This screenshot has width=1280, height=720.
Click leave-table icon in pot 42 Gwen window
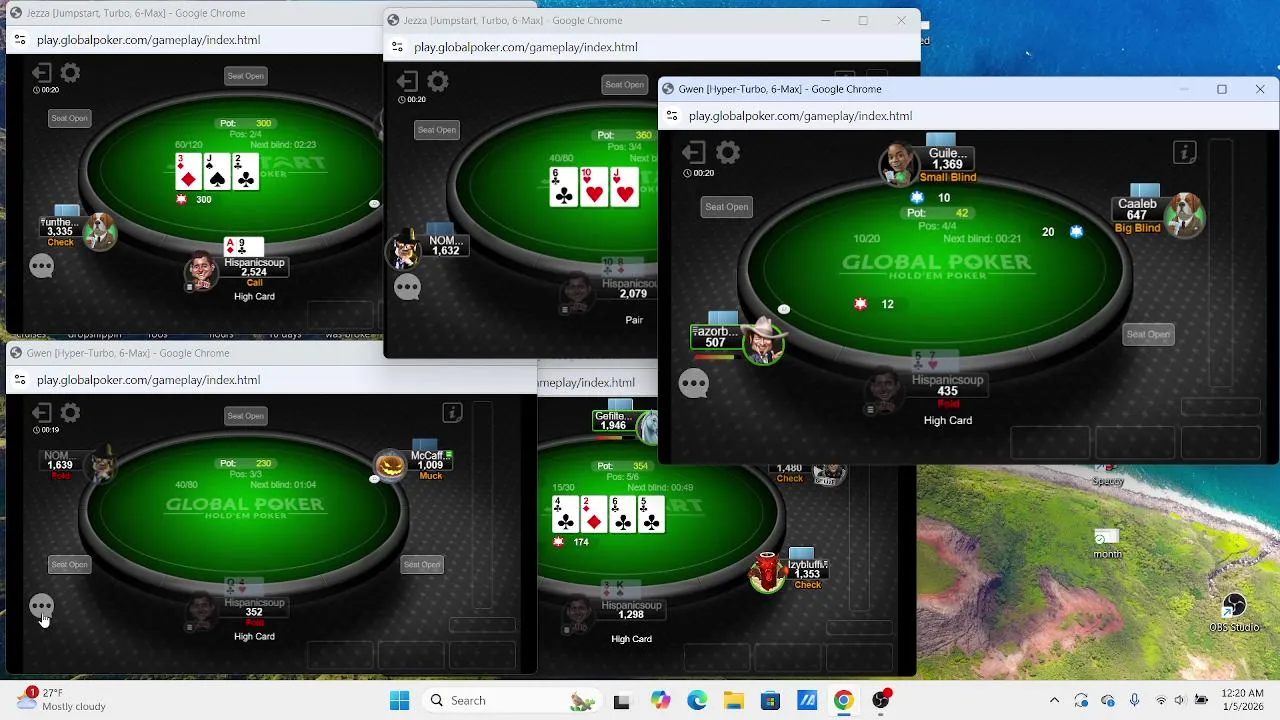click(x=694, y=153)
